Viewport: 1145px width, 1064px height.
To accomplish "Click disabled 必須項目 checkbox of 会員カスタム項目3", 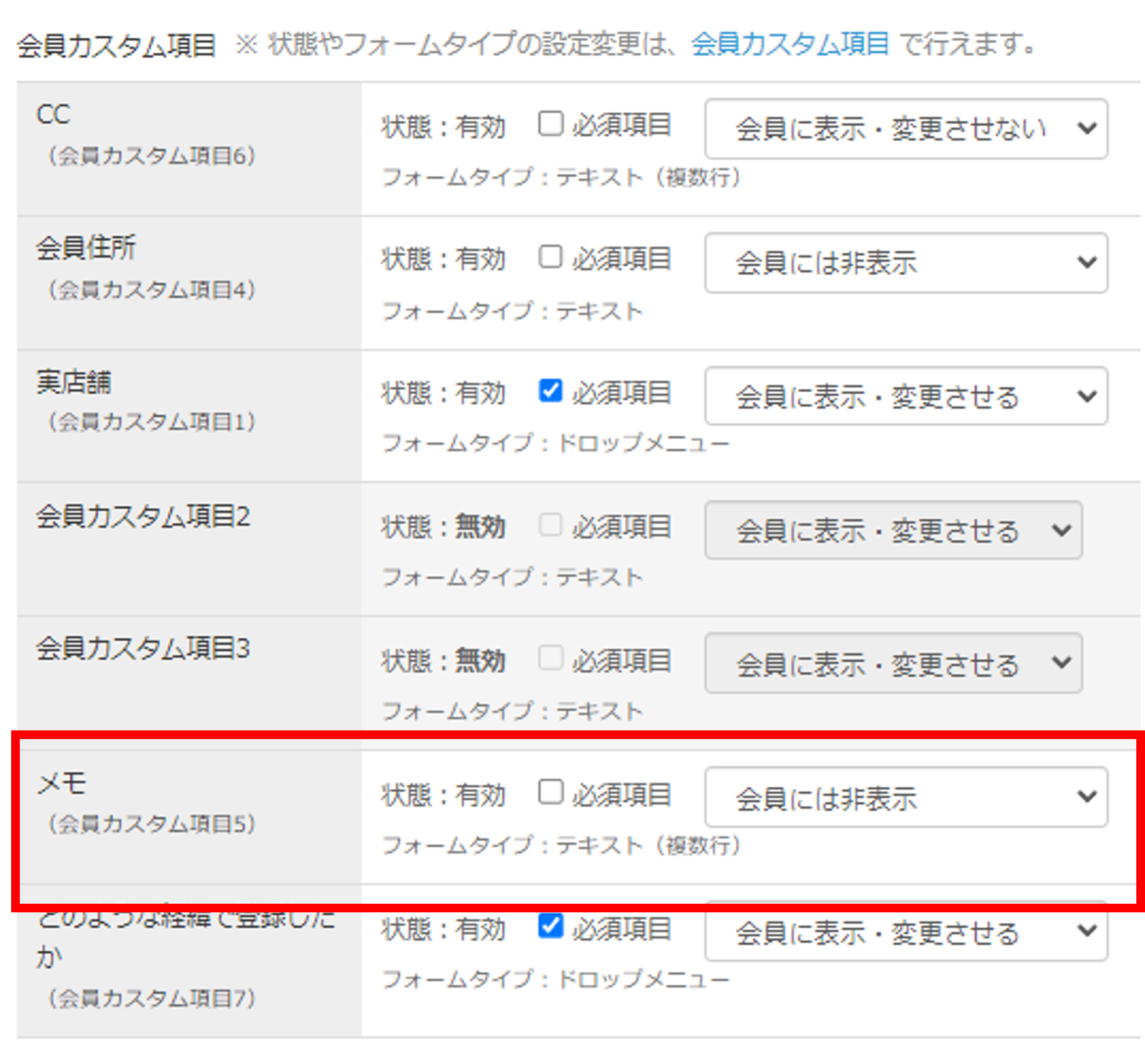I will [x=550, y=659].
